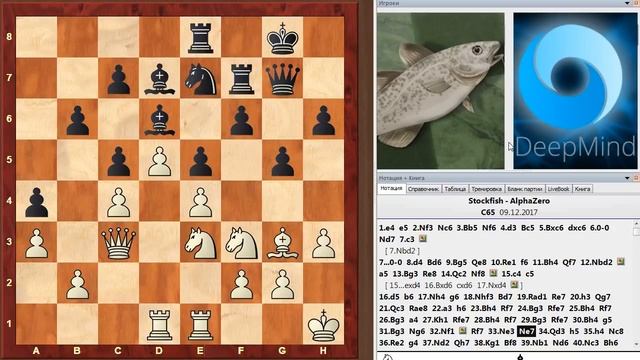Screen dimensions: 640x360
Task: Pick the white rook on d1
Action: (x=160, y=325)
